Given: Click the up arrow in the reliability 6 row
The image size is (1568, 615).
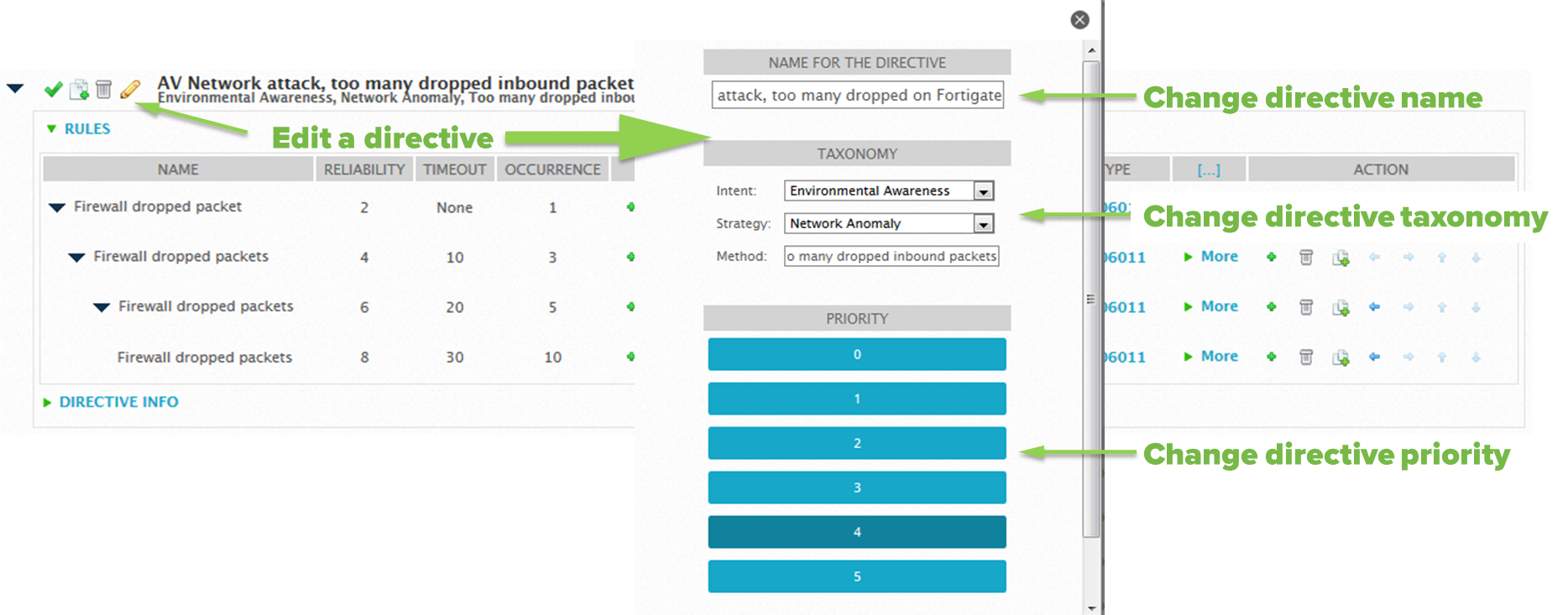Looking at the screenshot, I should click(x=1442, y=307).
